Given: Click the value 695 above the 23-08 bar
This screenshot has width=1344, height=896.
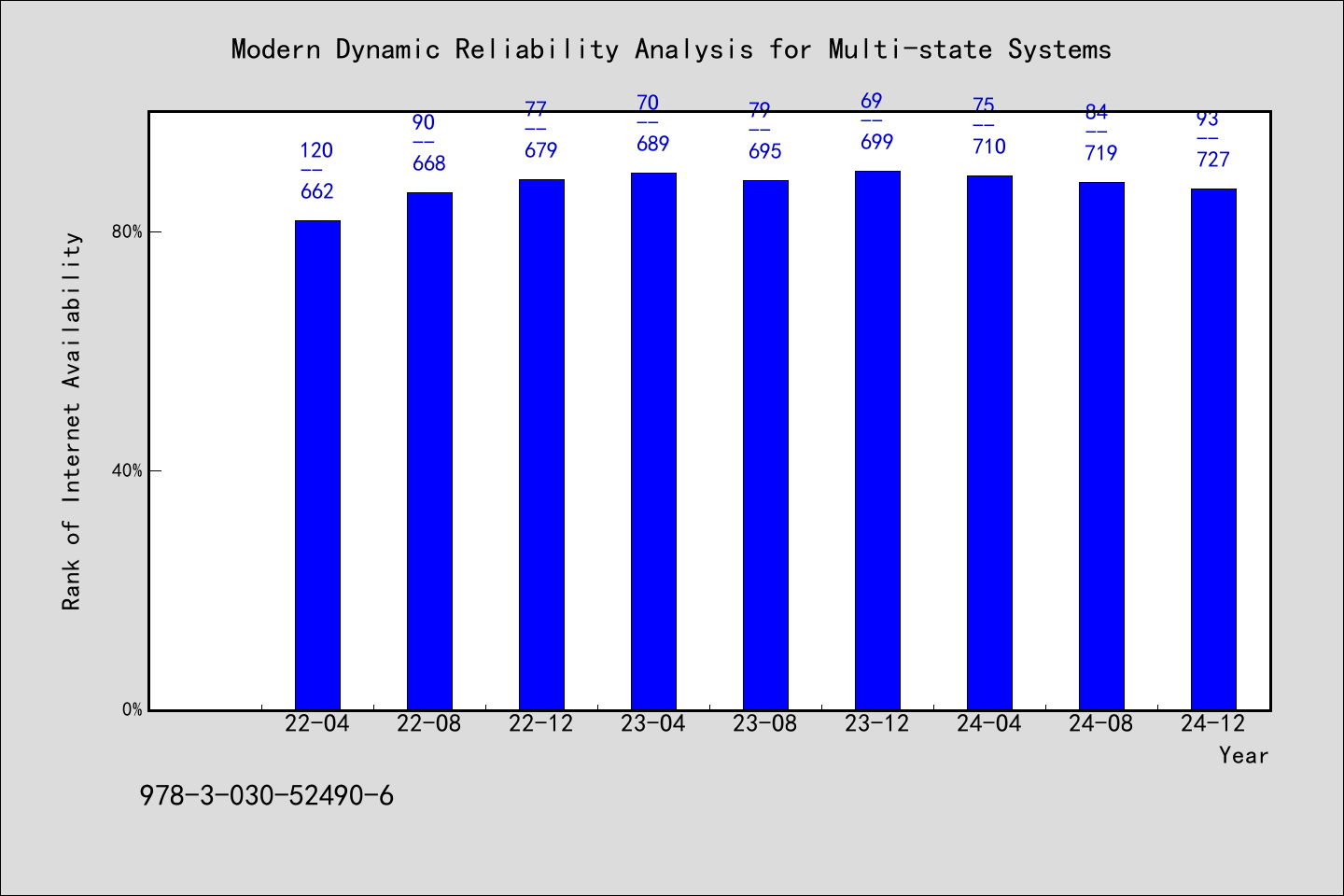Looking at the screenshot, I should [x=765, y=151].
